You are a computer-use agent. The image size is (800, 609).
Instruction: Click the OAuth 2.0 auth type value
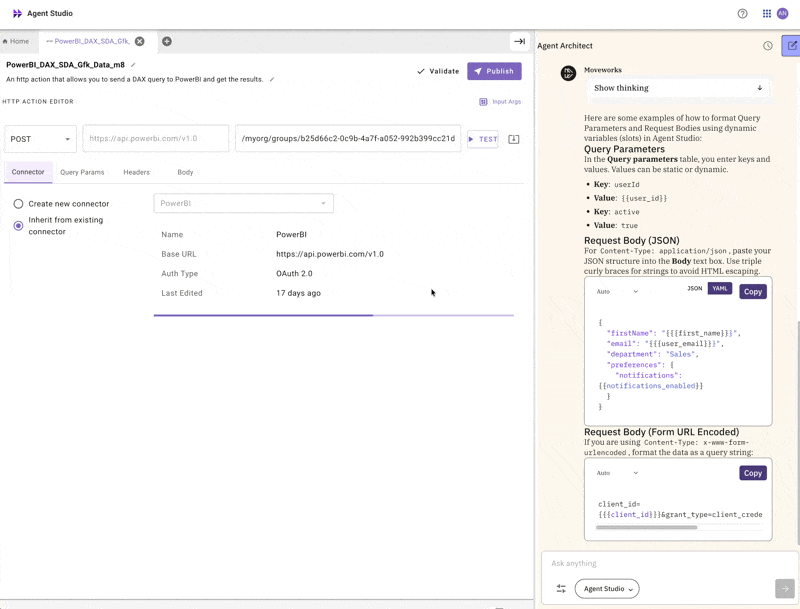click(294, 273)
